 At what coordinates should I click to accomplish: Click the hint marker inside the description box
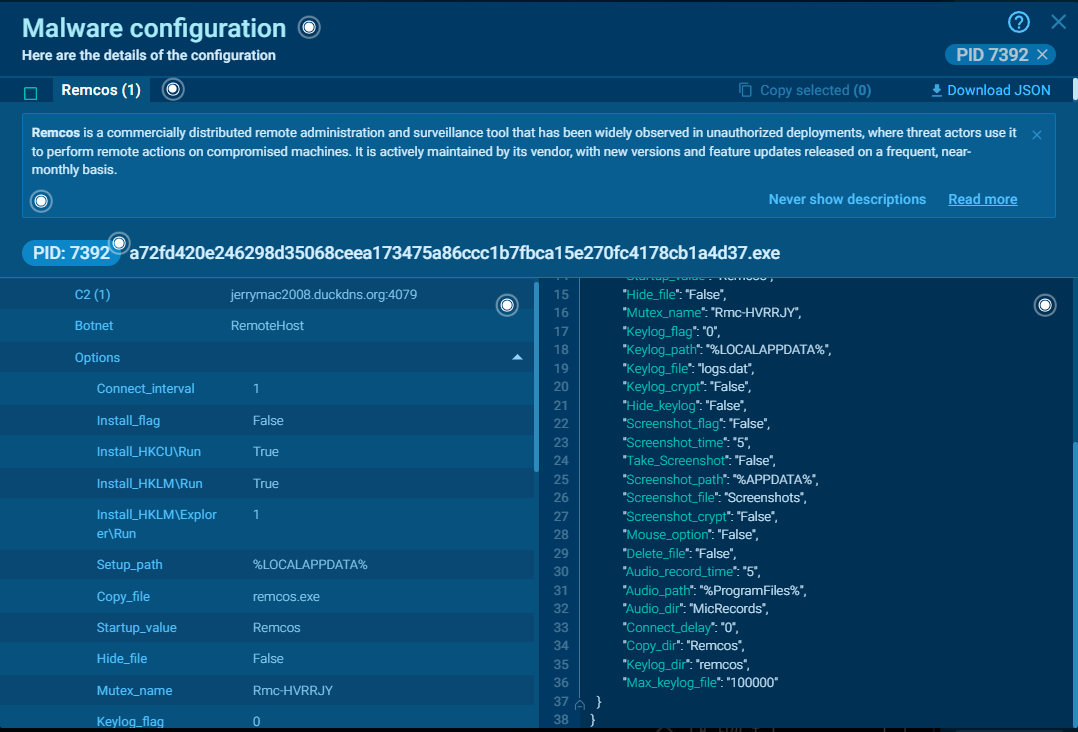[41, 201]
